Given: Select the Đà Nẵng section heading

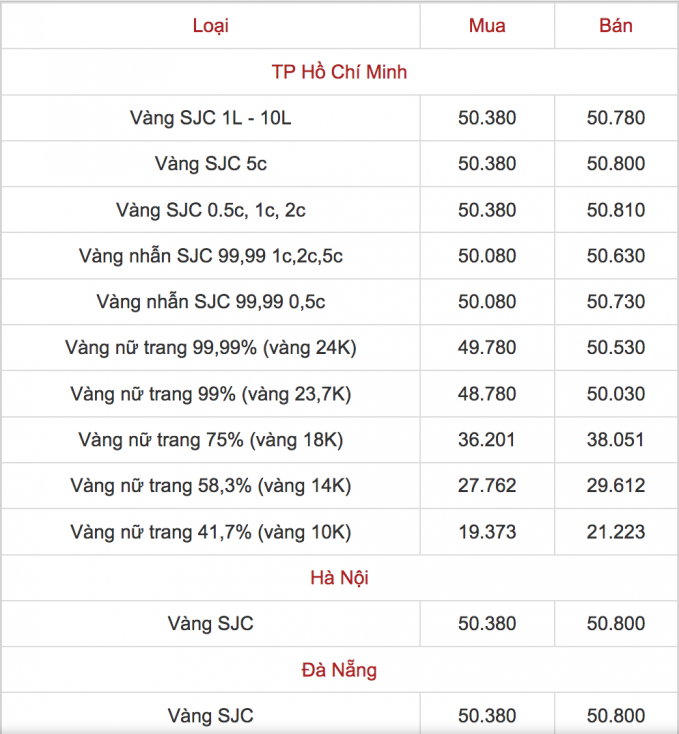Looking at the screenshot, I should [x=339, y=670].
